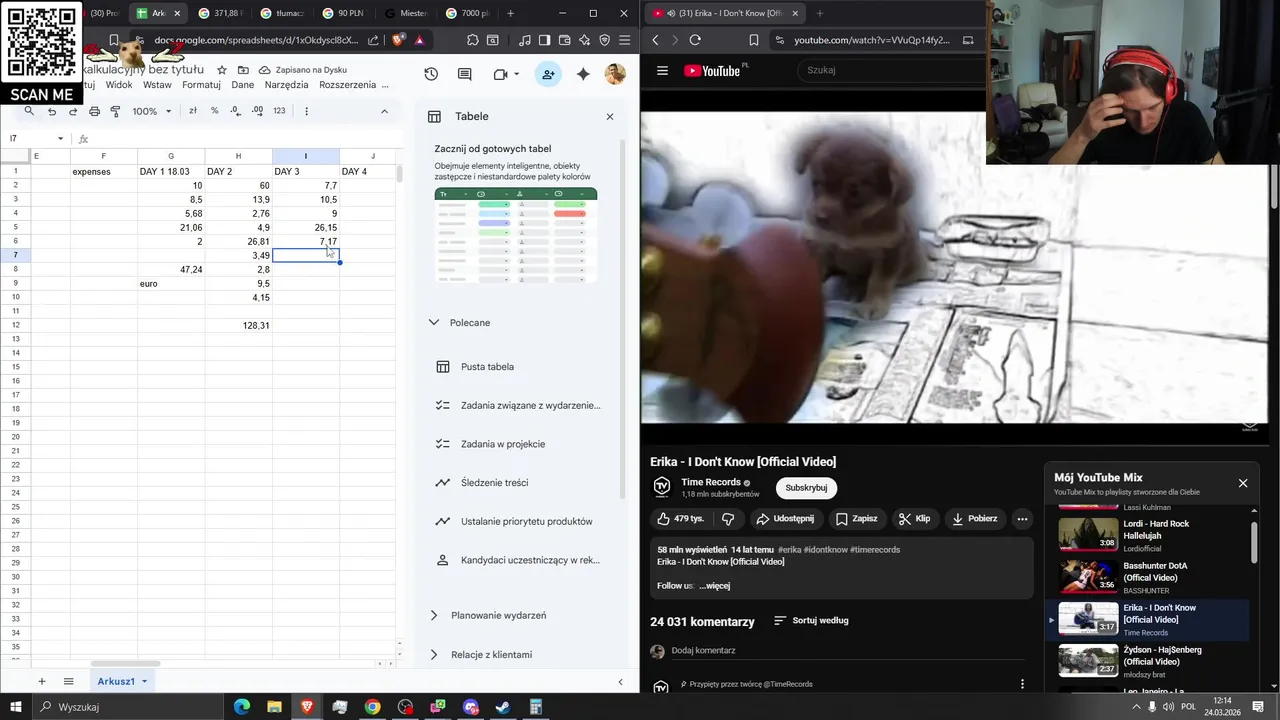
Task: Open Steam from the Windows taskbar
Action: pos(503,707)
